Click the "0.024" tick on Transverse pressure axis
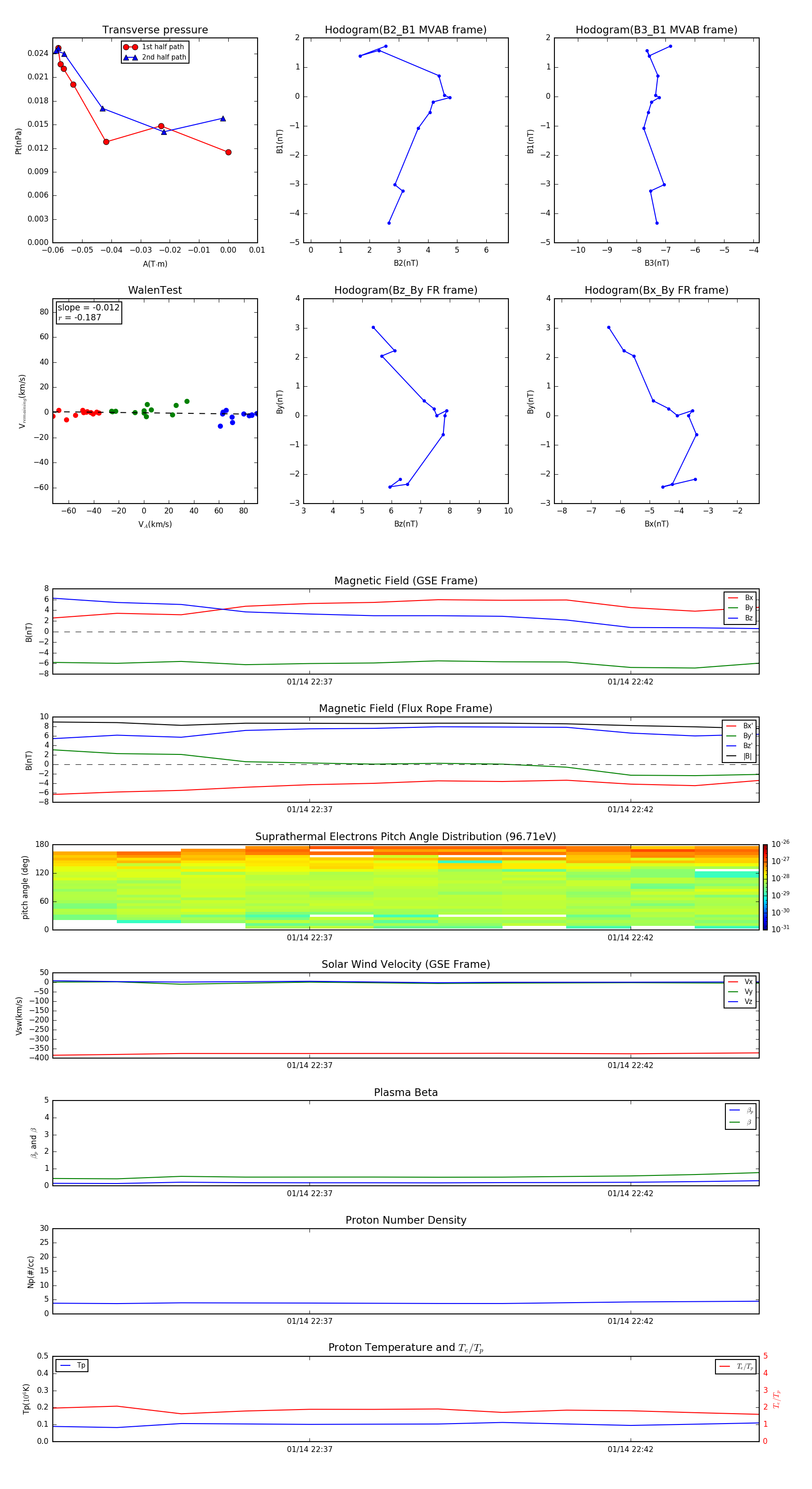Viewport: 812px width, 1489px height. coord(37,53)
